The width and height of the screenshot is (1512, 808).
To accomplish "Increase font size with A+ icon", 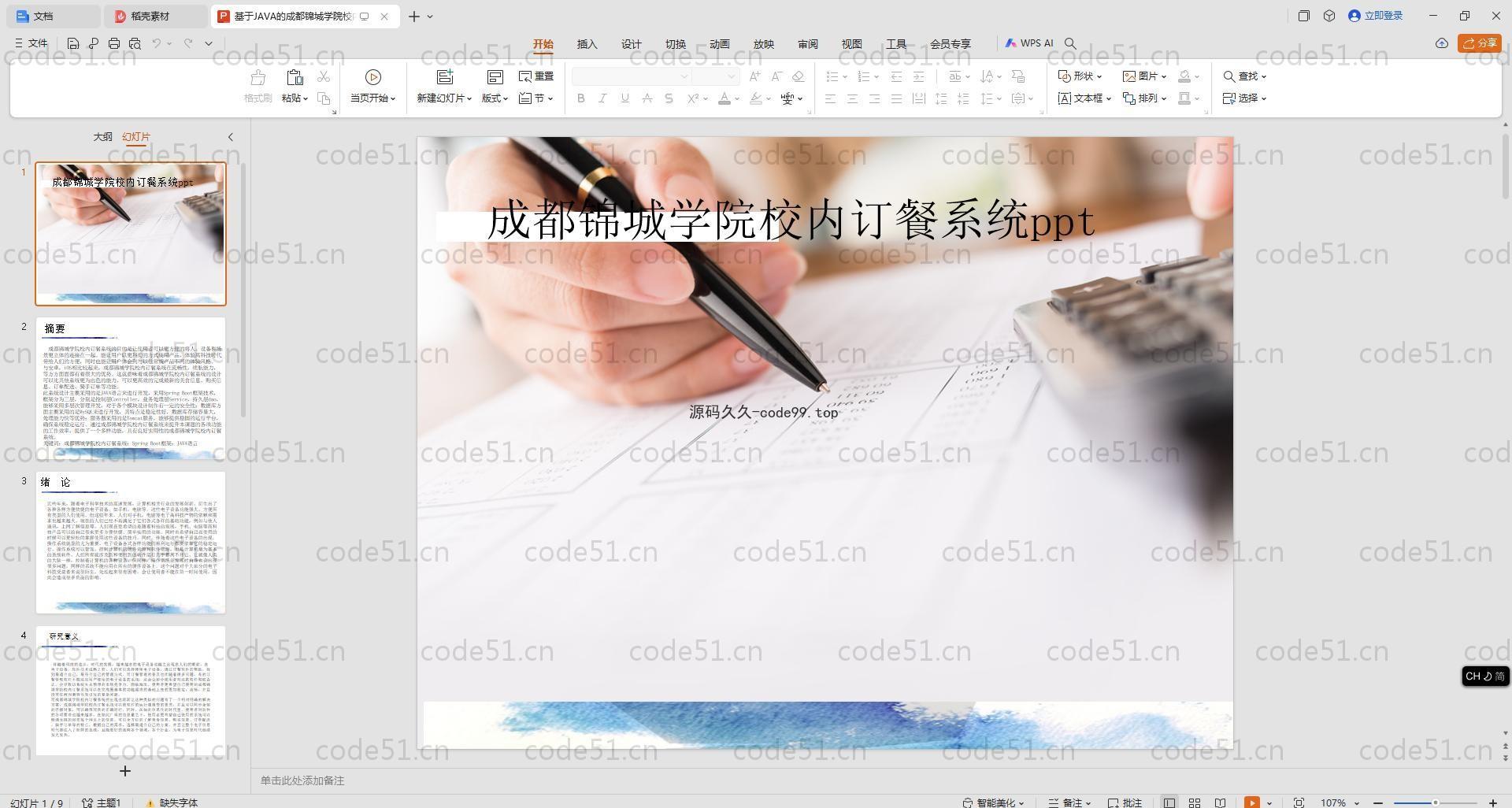I will tap(755, 76).
